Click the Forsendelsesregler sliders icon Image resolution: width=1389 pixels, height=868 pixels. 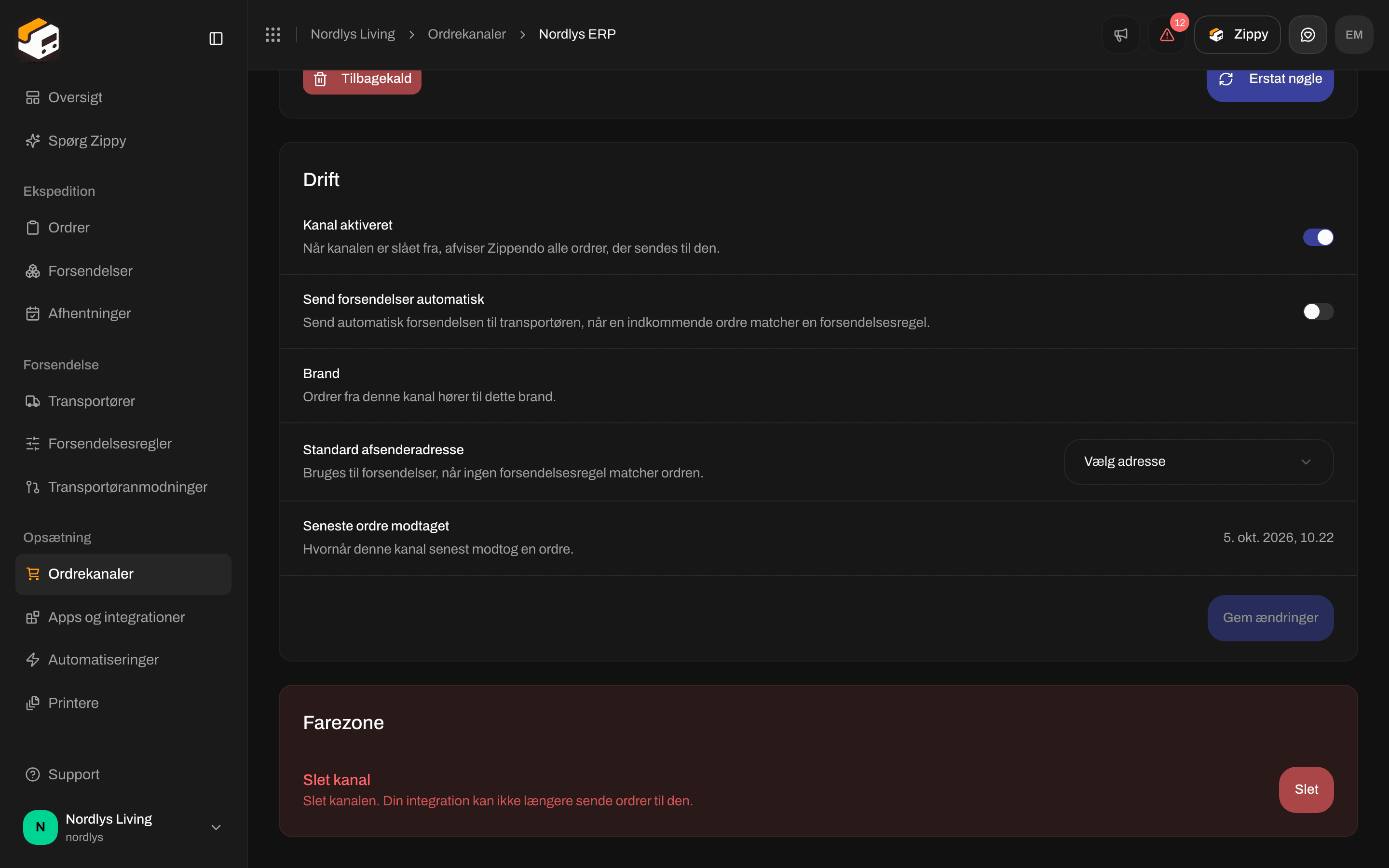click(x=33, y=444)
